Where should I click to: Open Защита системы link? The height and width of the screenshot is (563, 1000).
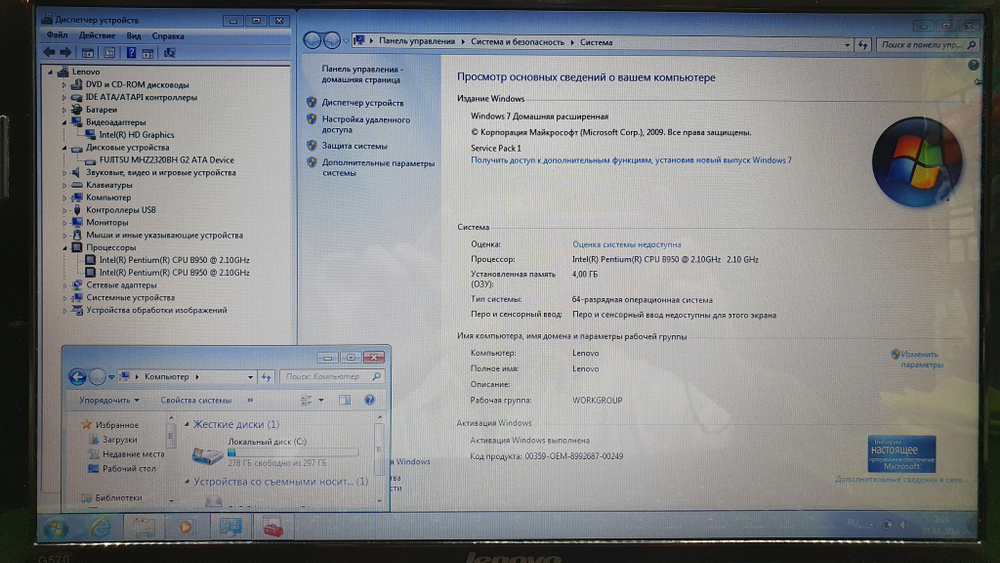pyautogui.click(x=354, y=146)
